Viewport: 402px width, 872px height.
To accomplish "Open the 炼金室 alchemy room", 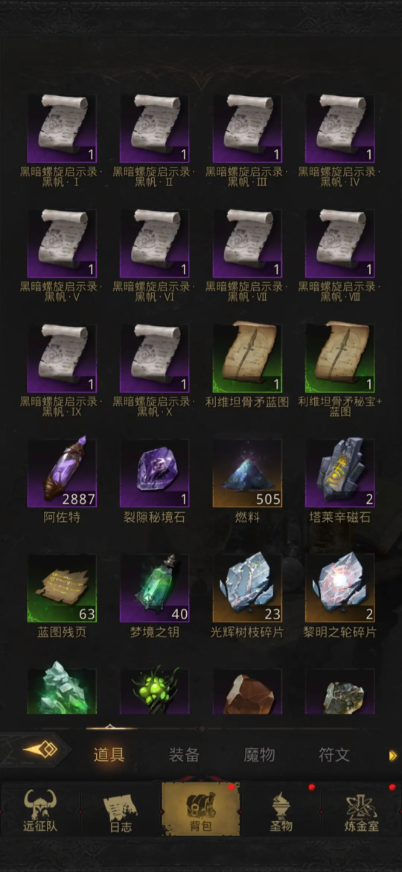I will pos(361,810).
